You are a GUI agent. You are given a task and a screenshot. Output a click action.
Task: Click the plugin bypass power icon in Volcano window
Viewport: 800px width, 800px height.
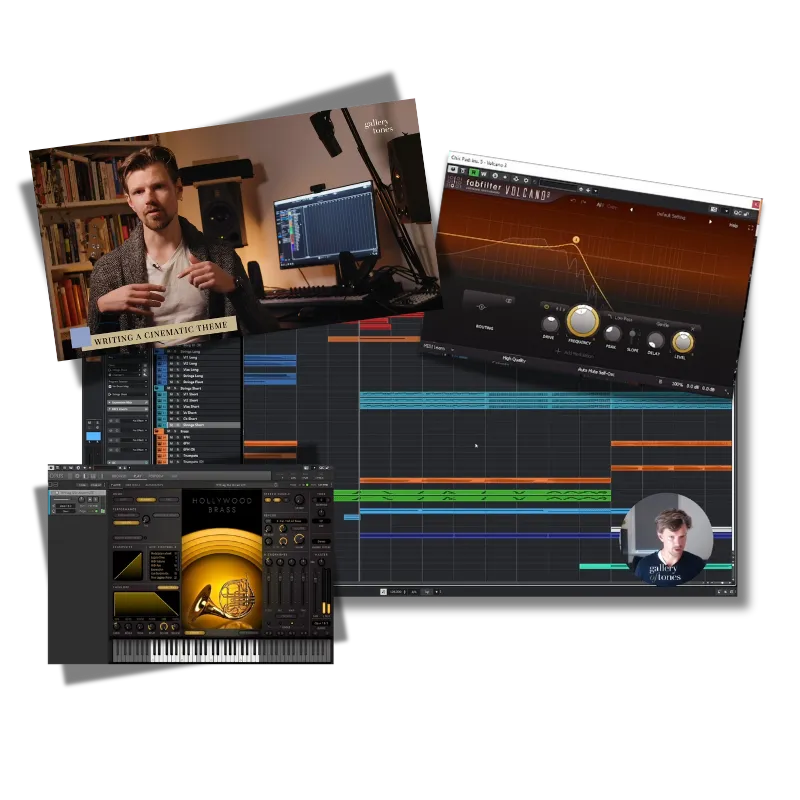(453, 169)
